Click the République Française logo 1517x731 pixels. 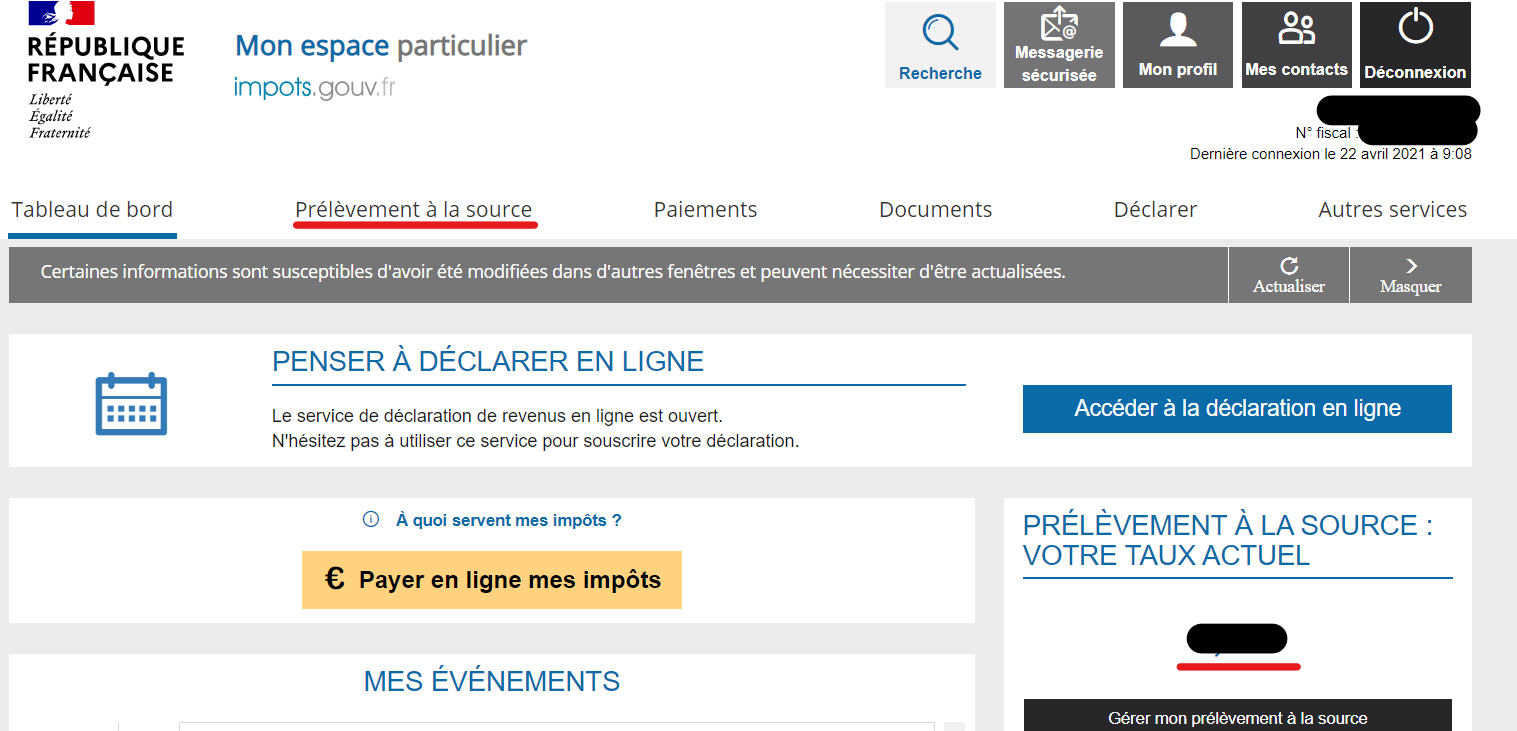tap(105, 70)
